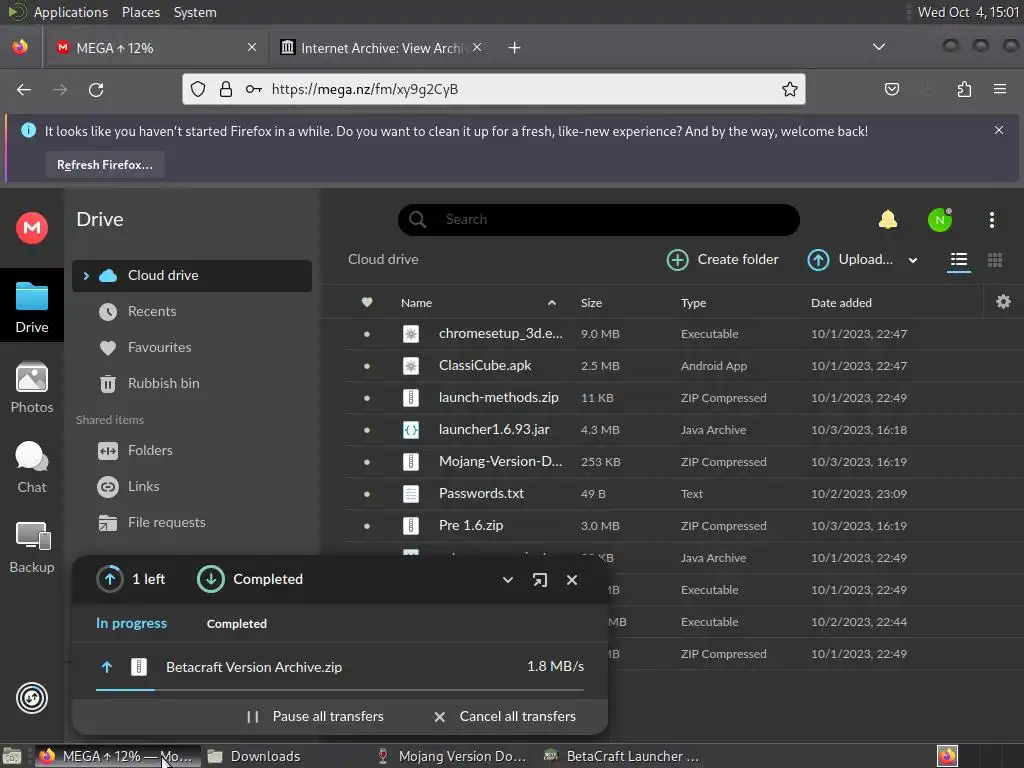
Task: Open the Firefox extensions icon
Action: 964,89
